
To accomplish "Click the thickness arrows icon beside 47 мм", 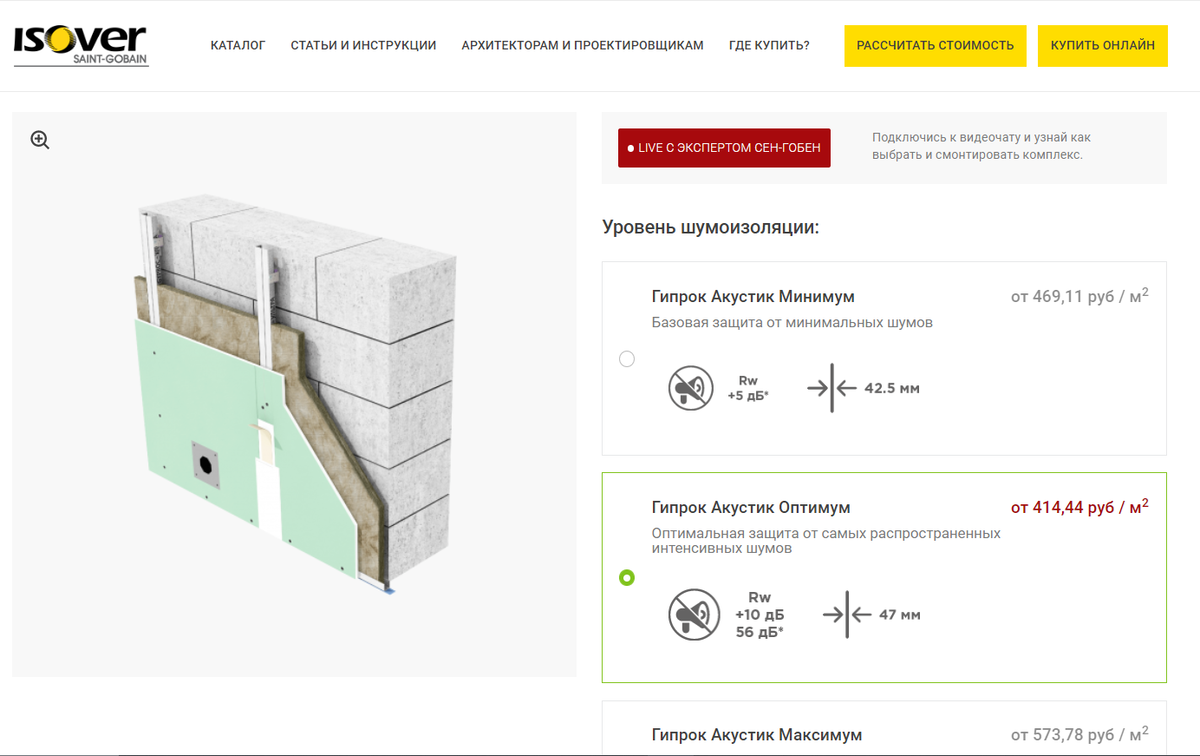I will 847,615.
